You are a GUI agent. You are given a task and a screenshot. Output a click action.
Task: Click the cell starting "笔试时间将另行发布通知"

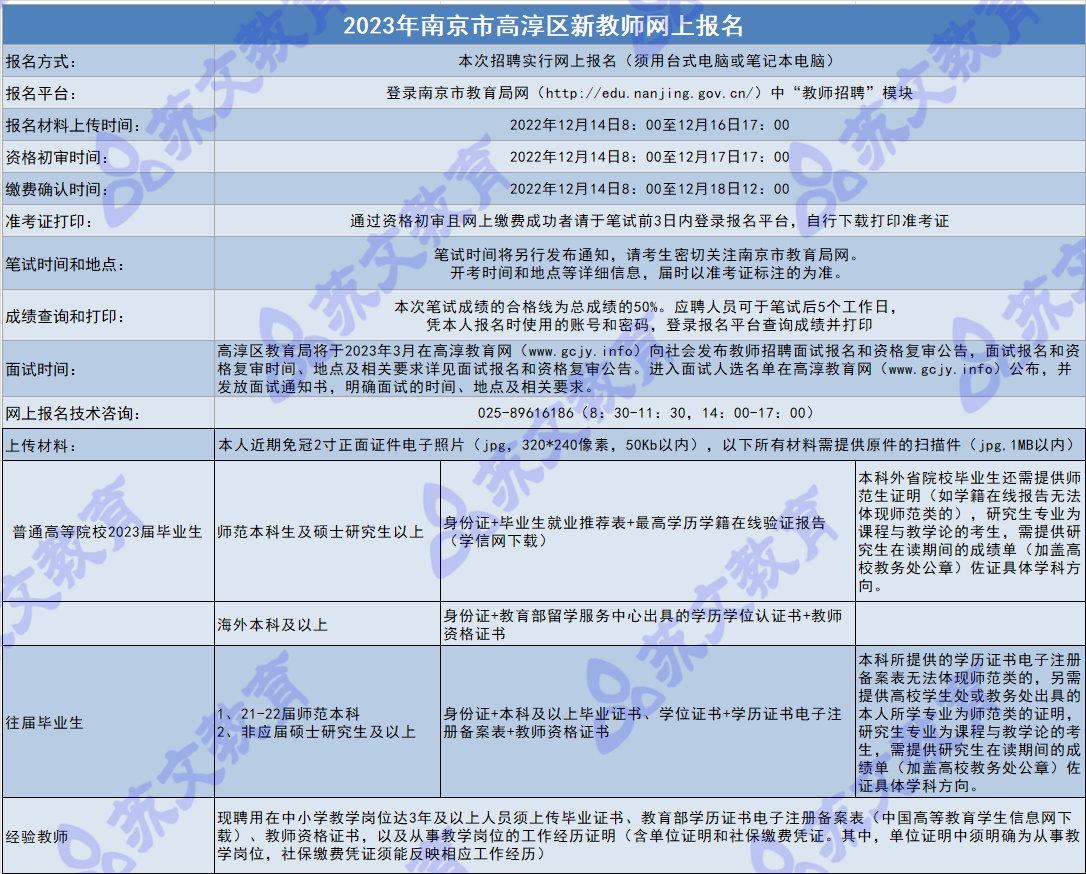click(x=650, y=263)
